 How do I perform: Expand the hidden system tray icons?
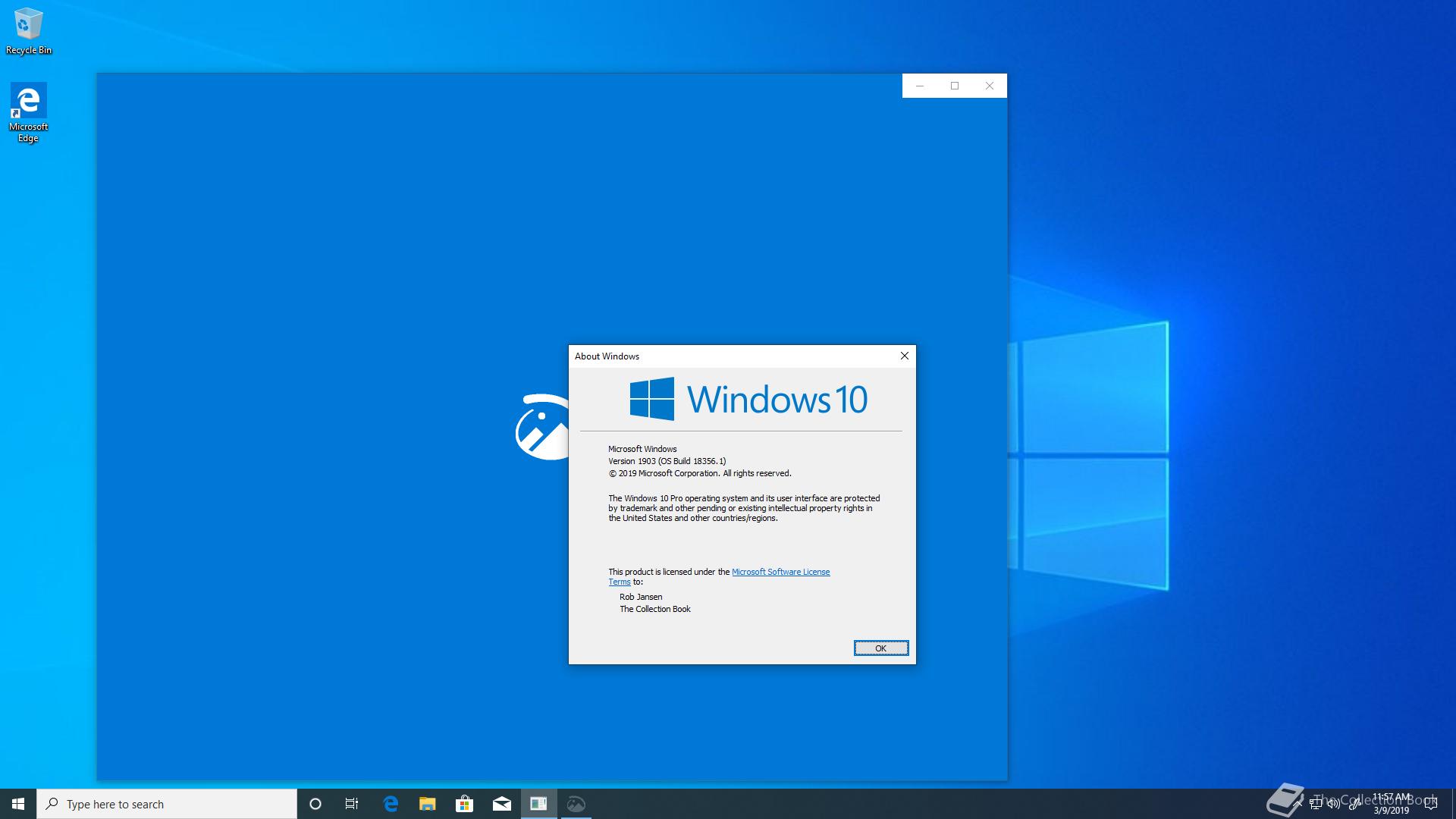click(1298, 804)
